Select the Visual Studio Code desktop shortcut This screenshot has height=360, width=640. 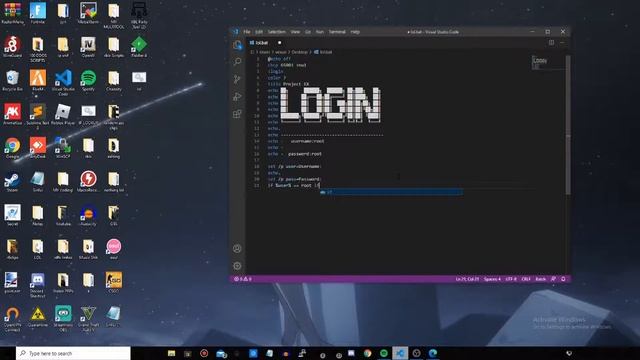tap(63, 82)
